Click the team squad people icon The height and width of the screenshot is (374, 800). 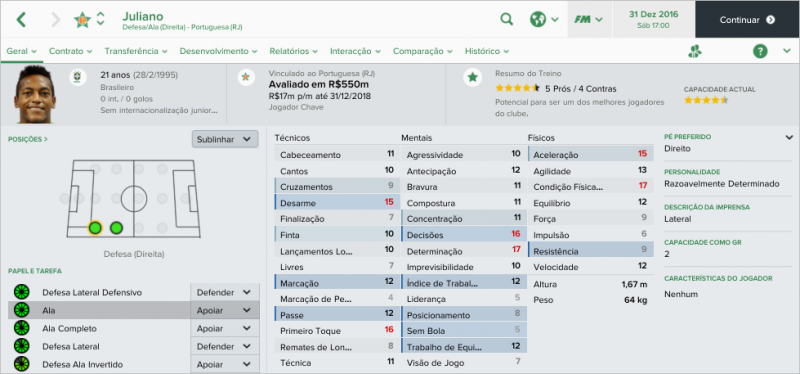[694, 51]
